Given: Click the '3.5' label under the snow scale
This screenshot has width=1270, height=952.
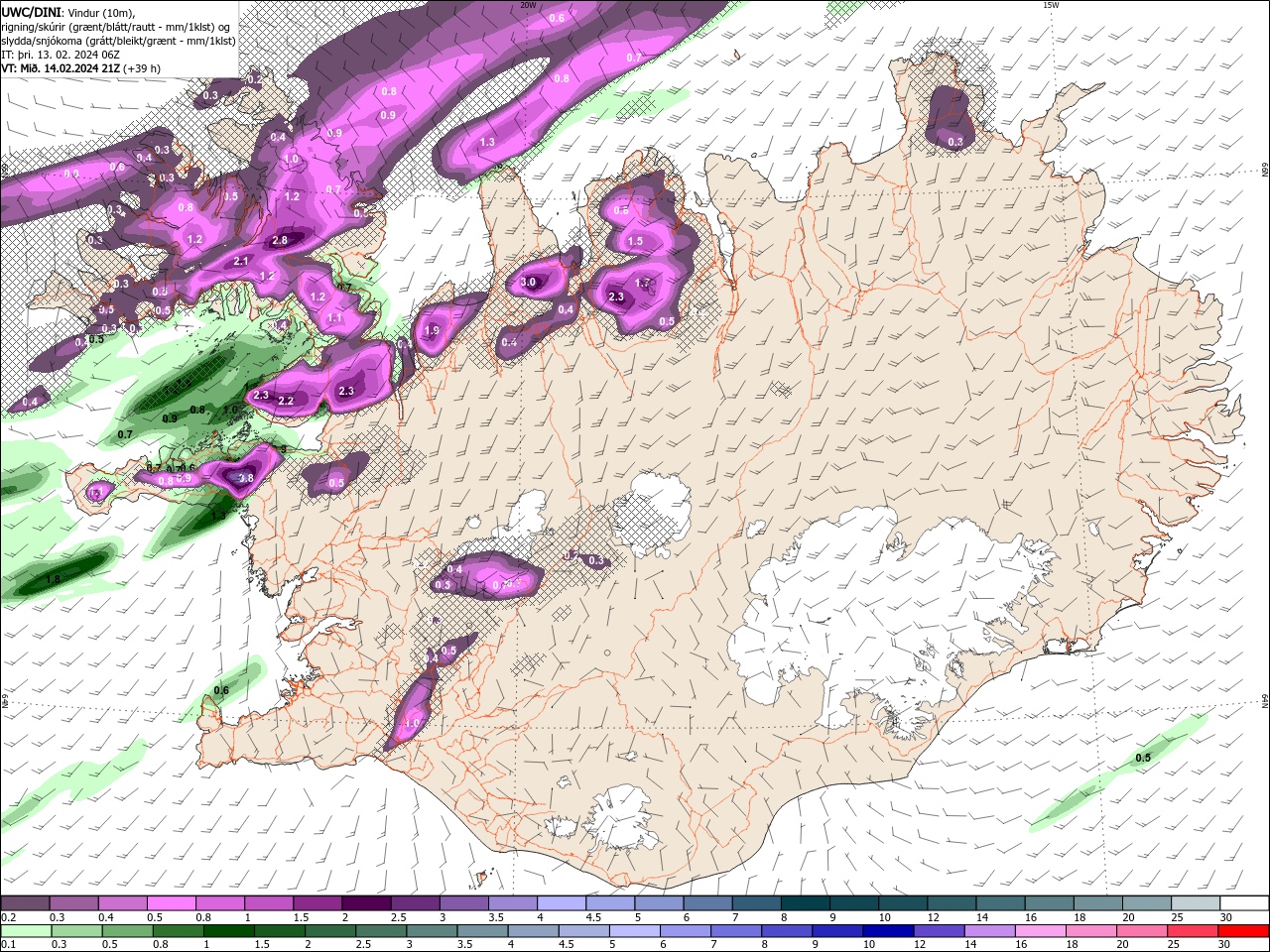Looking at the screenshot, I should pyautogui.click(x=496, y=918).
